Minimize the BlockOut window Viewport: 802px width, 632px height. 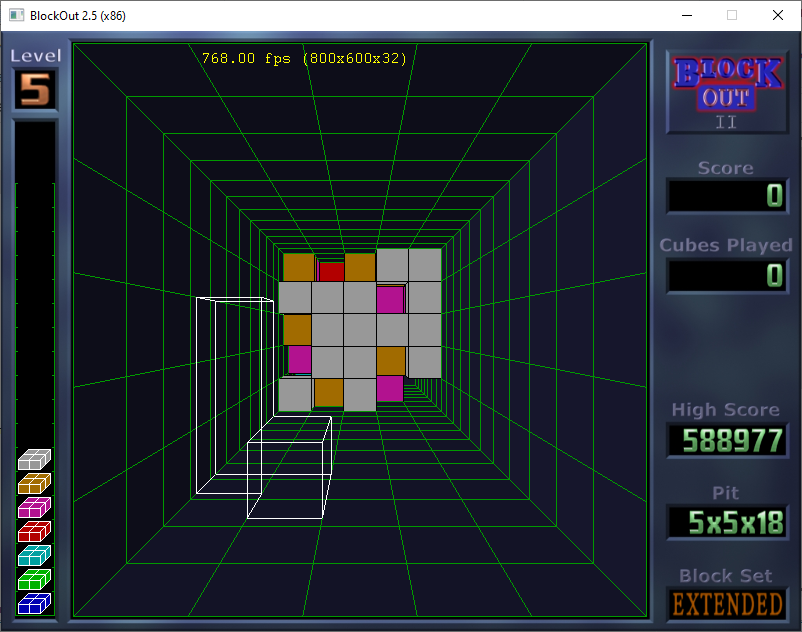click(687, 15)
